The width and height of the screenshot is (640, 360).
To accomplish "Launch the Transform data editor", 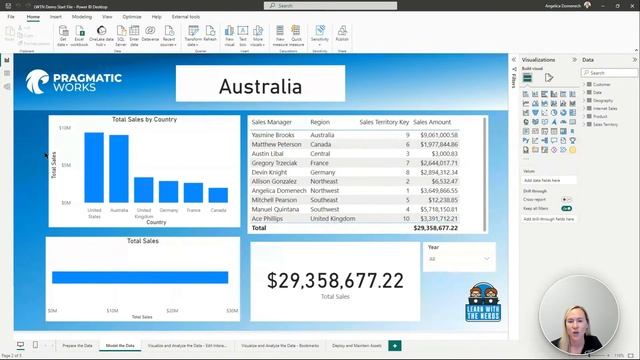I will [193, 36].
